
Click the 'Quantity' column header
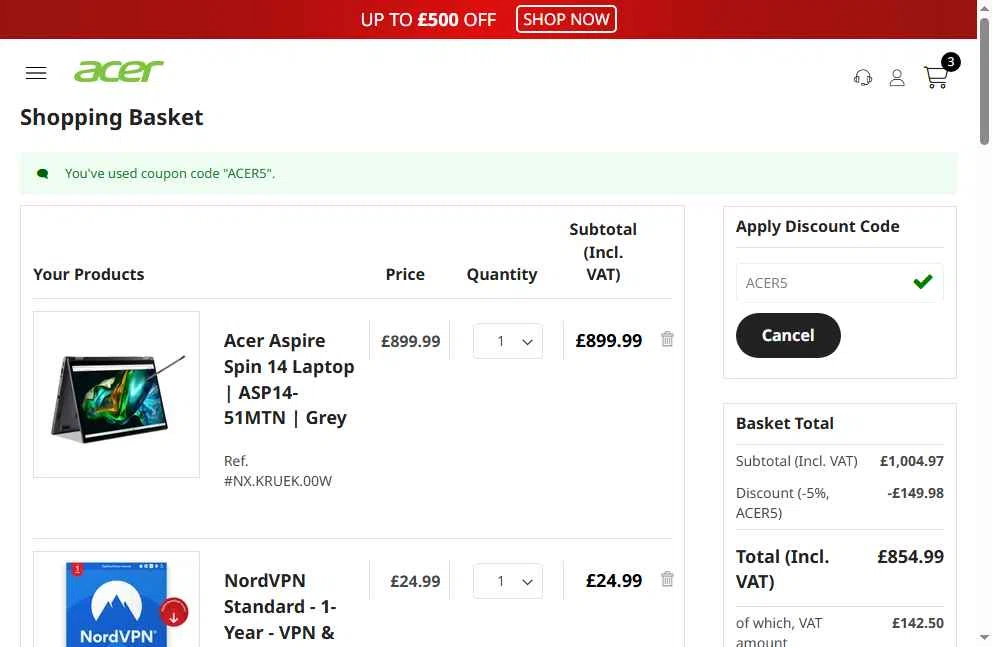point(502,274)
